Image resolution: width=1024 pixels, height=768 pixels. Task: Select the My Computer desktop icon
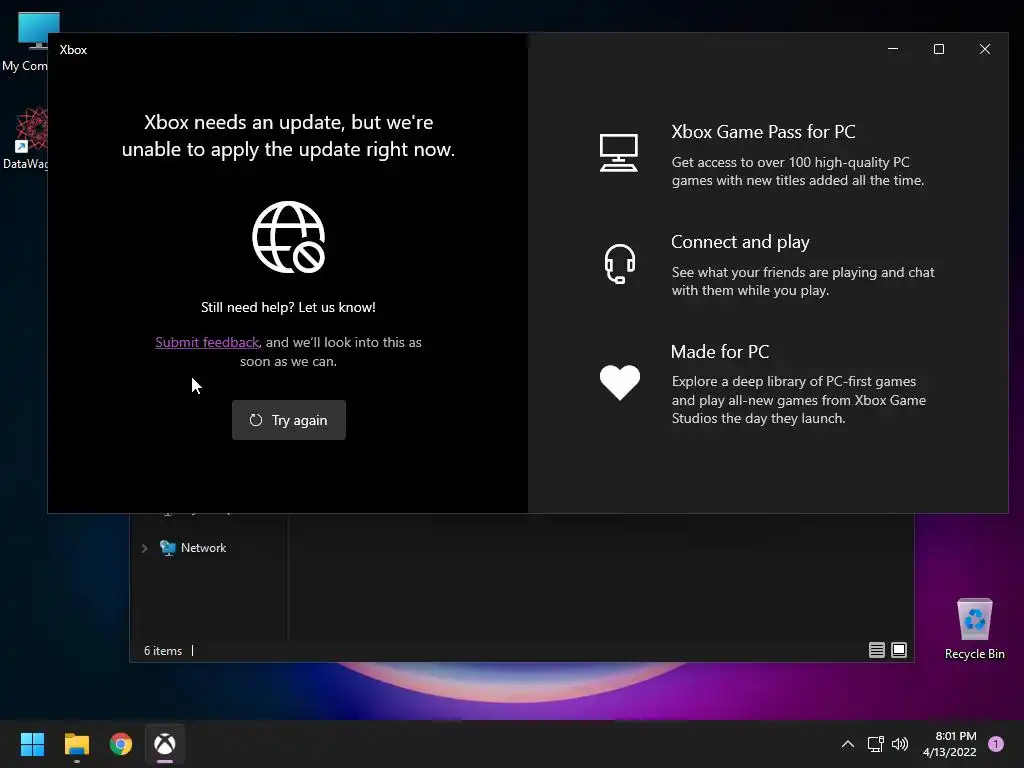25,41
